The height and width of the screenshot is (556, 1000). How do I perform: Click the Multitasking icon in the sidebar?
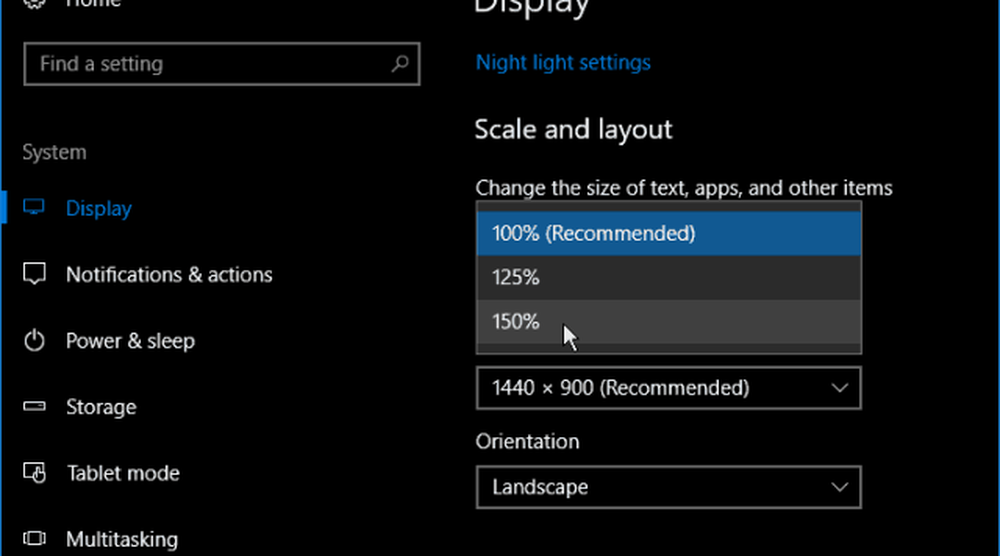[x=35, y=540]
